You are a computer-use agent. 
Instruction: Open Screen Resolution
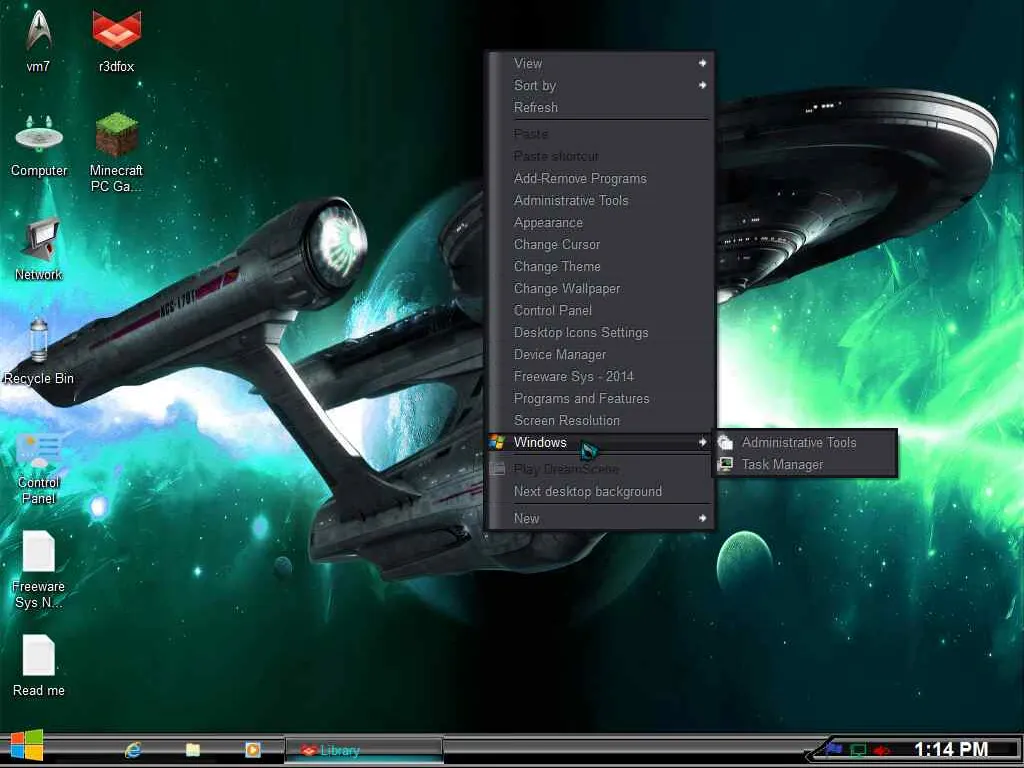pyautogui.click(x=601, y=421)
